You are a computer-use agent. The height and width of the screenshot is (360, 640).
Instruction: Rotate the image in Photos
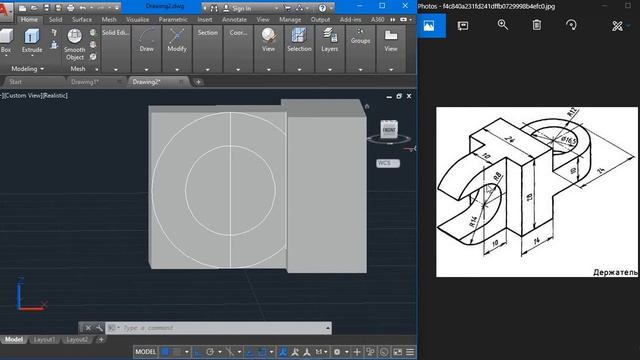click(571, 25)
